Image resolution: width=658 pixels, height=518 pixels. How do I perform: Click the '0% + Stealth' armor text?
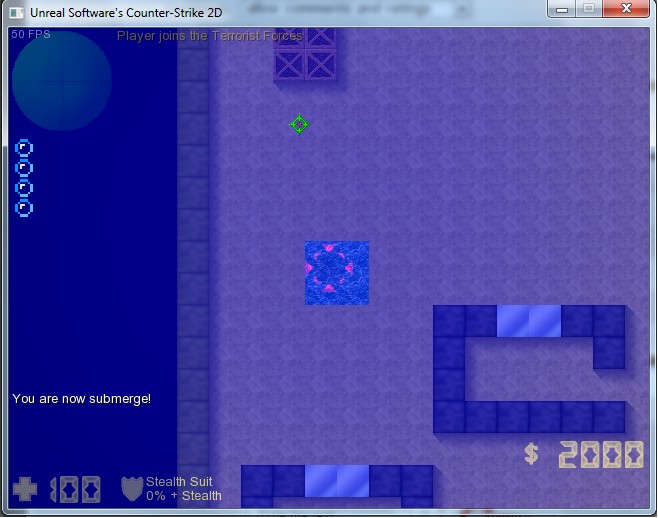184,496
